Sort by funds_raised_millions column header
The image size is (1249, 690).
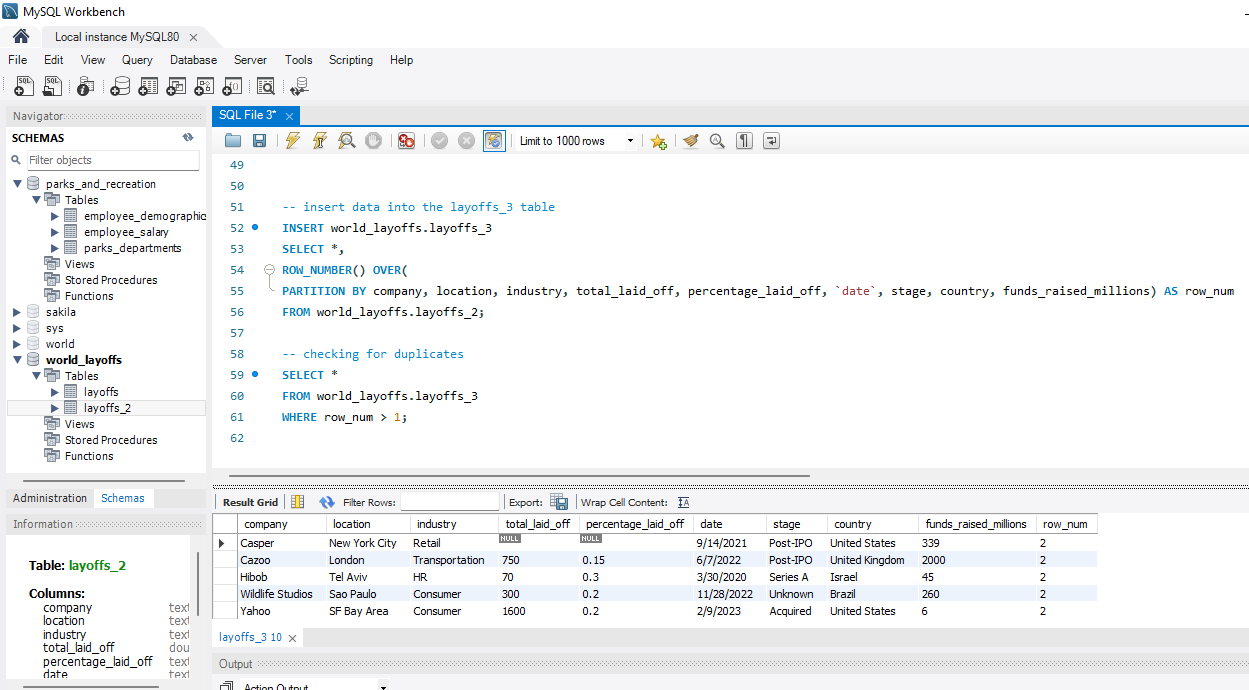click(977, 524)
